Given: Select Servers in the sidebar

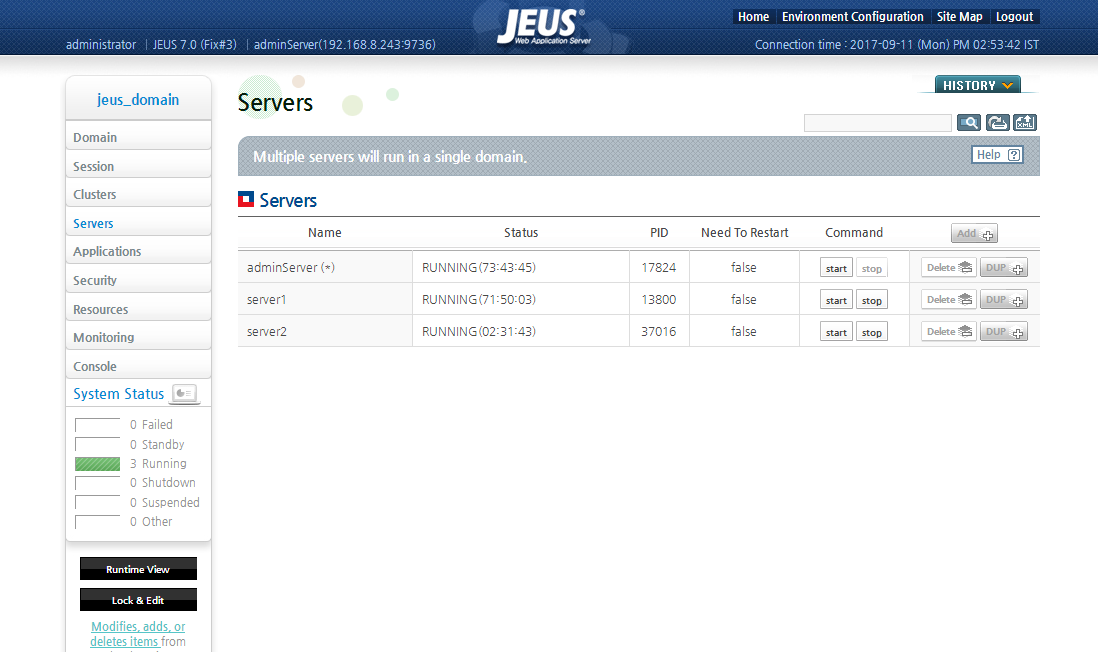Looking at the screenshot, I should [138, 223].
